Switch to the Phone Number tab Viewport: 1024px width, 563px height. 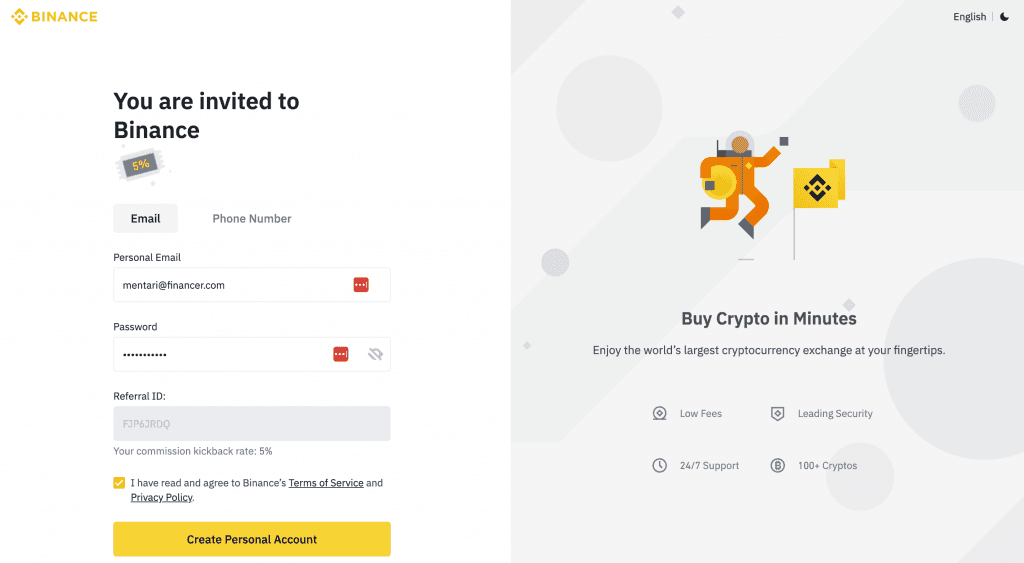(x=252, y=218)
